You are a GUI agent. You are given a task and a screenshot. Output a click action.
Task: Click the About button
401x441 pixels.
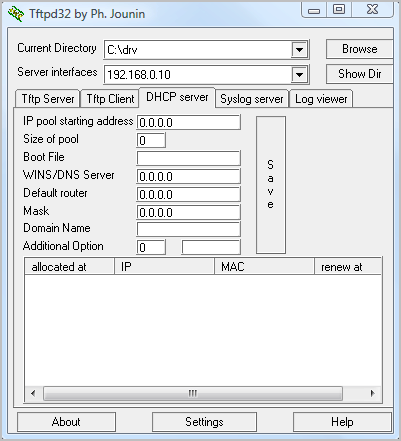pos(66,422)
